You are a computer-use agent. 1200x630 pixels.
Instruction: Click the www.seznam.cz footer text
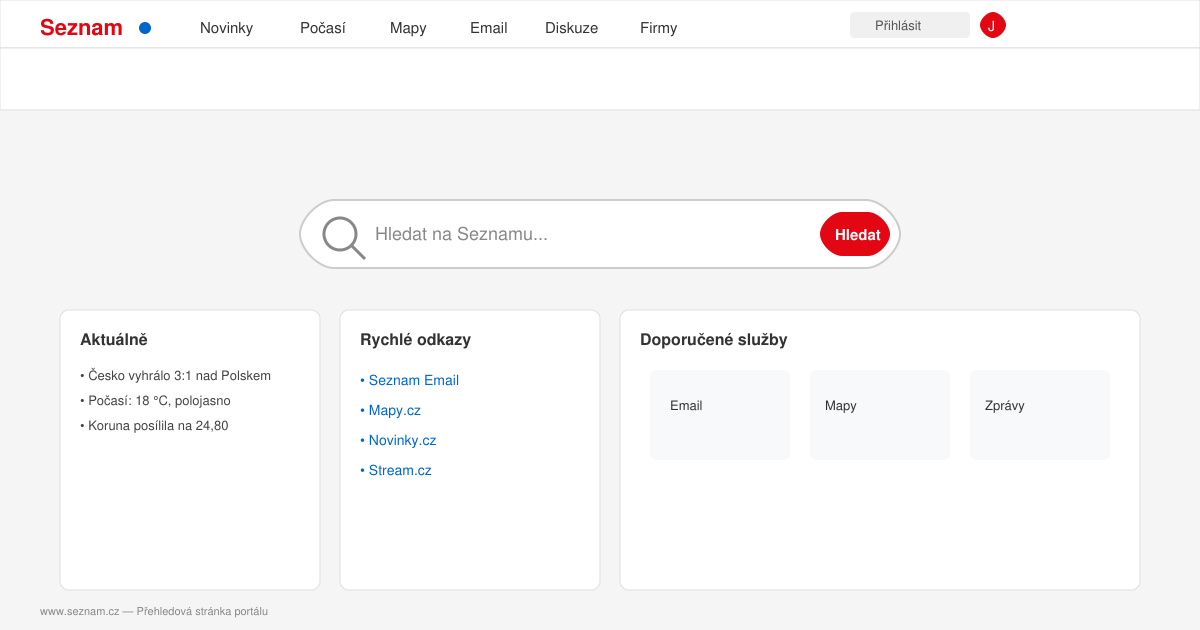pos(154,611)
